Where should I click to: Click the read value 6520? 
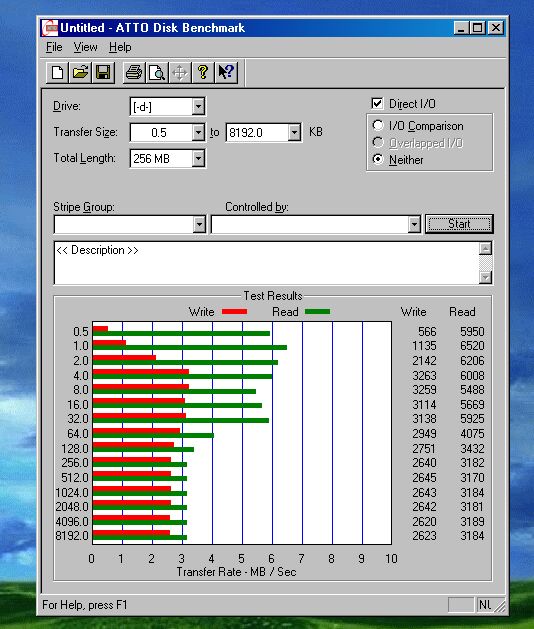[x=472, y=346]
